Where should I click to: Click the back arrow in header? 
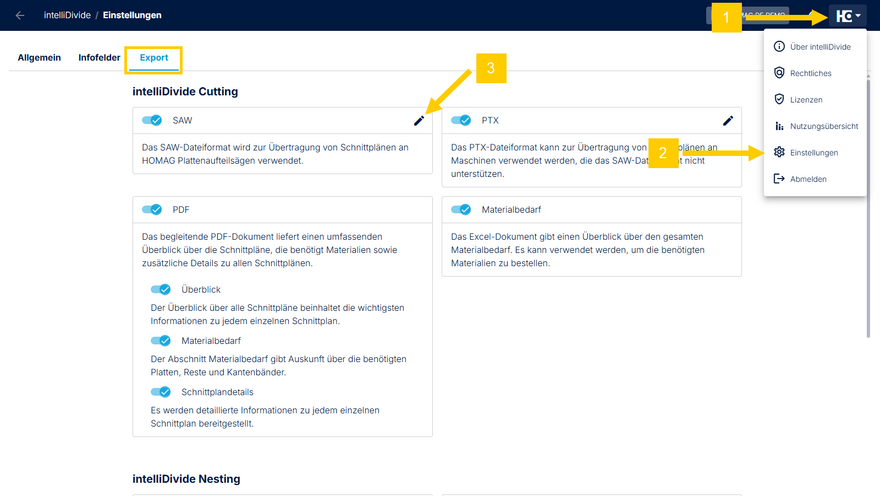pyautogui.click(x=20, y=15)
